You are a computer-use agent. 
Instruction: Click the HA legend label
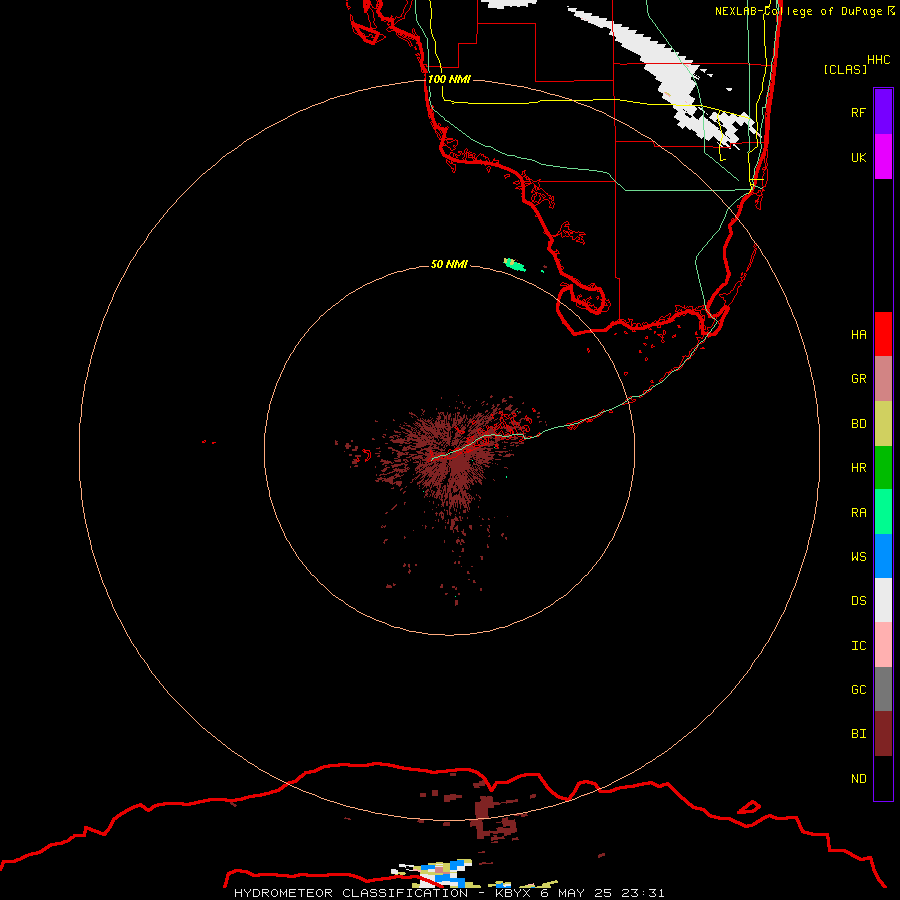tap(858, 334)
